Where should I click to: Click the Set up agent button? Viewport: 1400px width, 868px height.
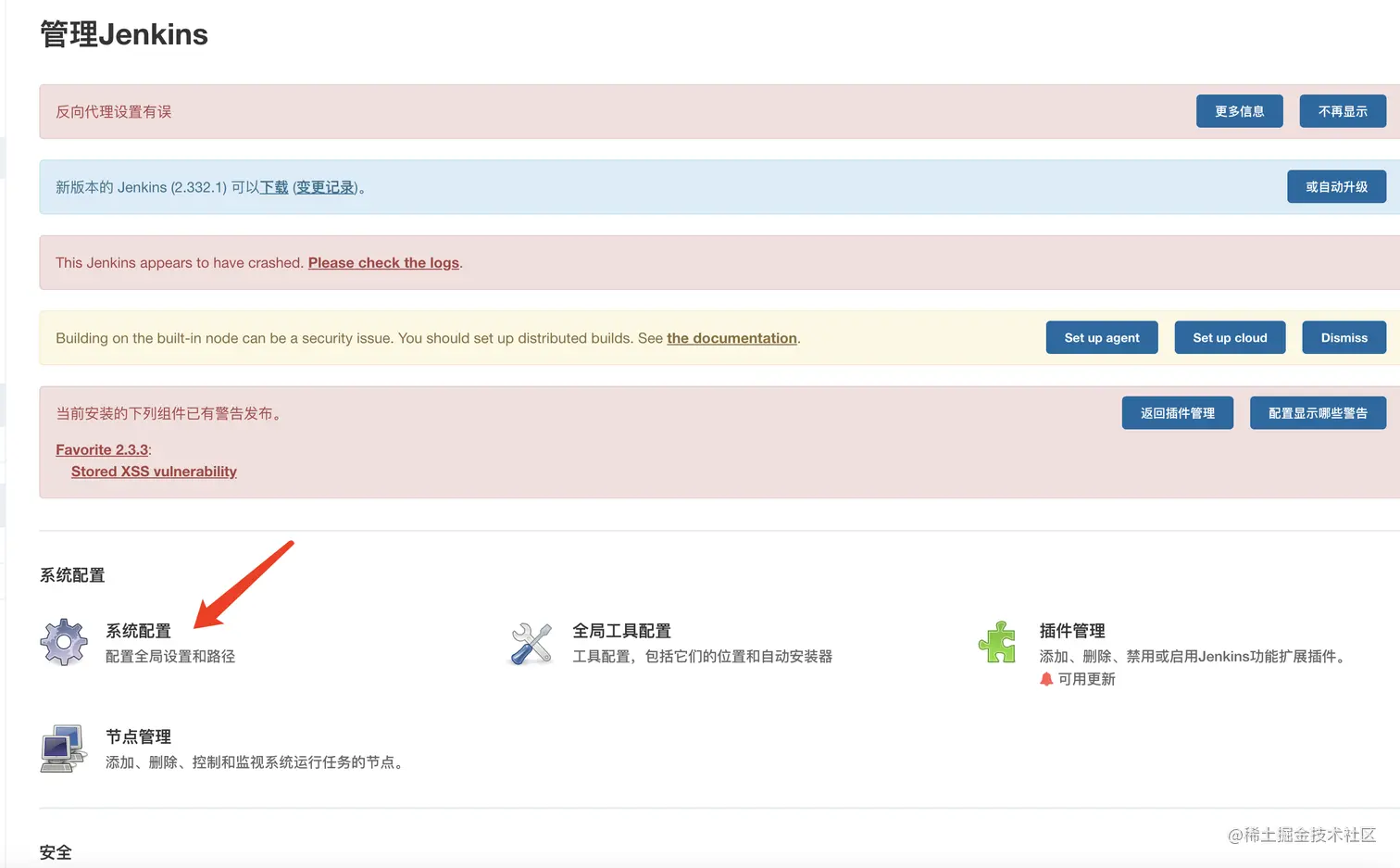coord(1102,338)
